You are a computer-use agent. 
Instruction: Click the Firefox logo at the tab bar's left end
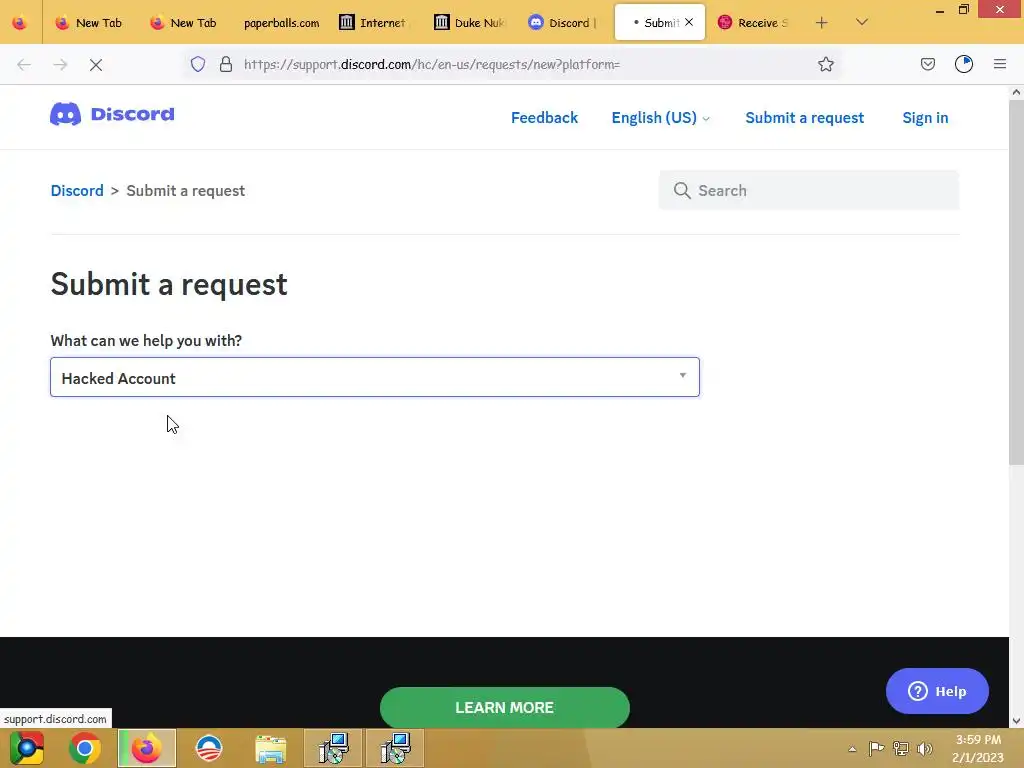click(x=20, y=23)
